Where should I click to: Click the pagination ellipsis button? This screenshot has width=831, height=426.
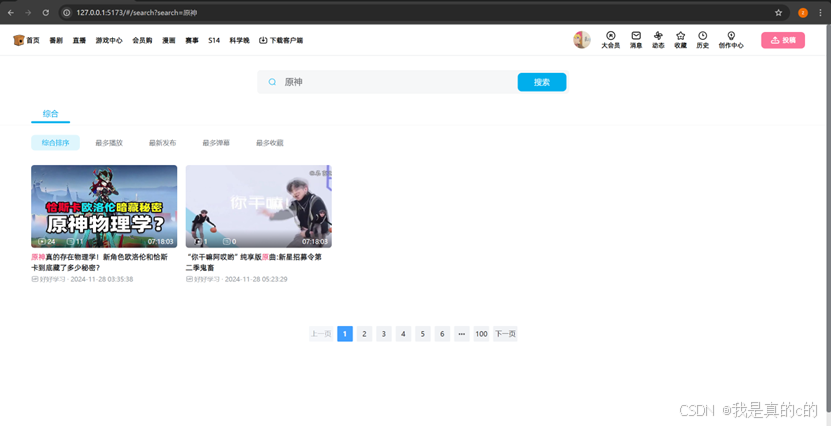click(x=462, y=334)
